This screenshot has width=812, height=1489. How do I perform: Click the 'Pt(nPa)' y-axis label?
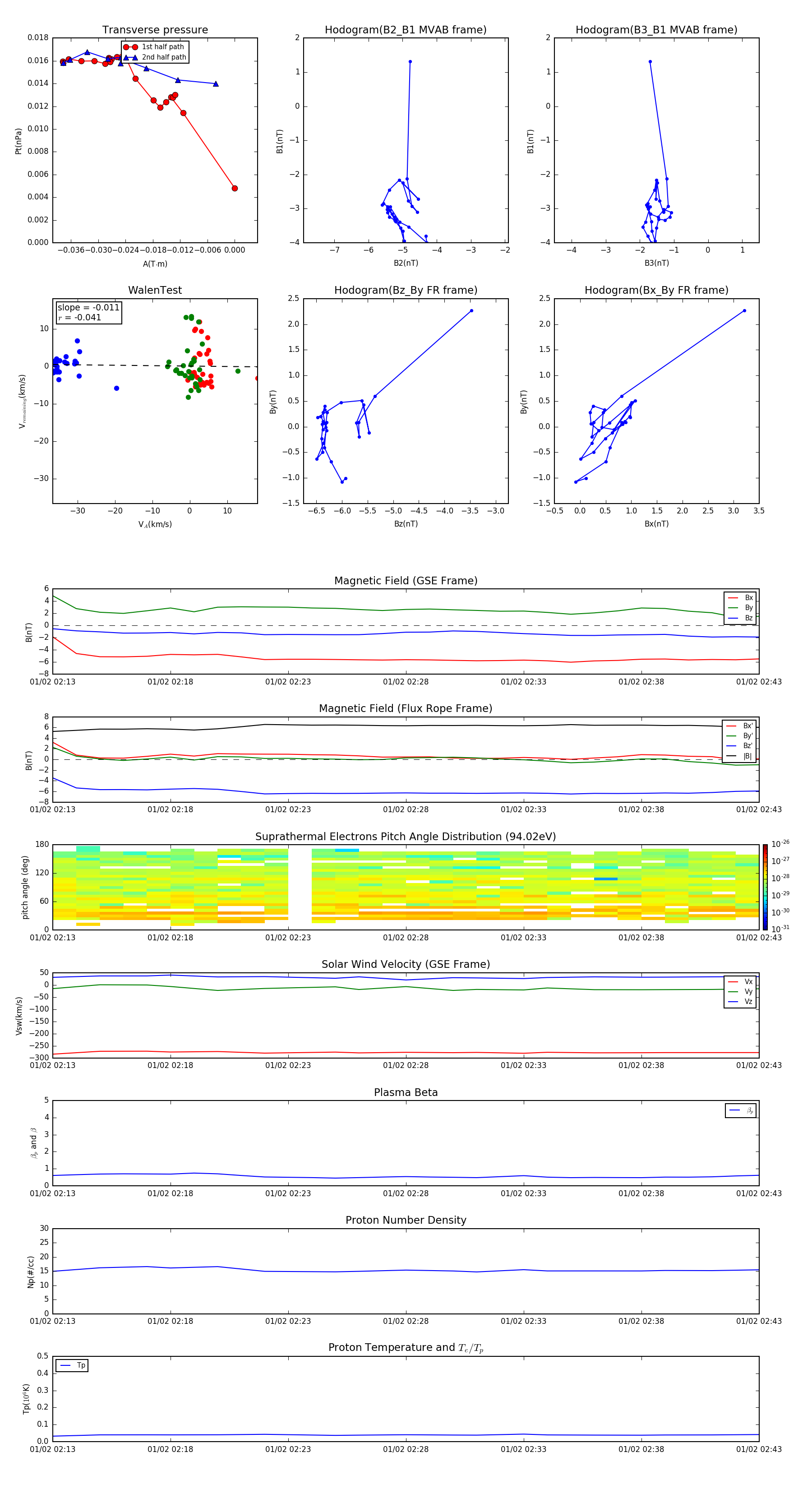tap(18, 141)
